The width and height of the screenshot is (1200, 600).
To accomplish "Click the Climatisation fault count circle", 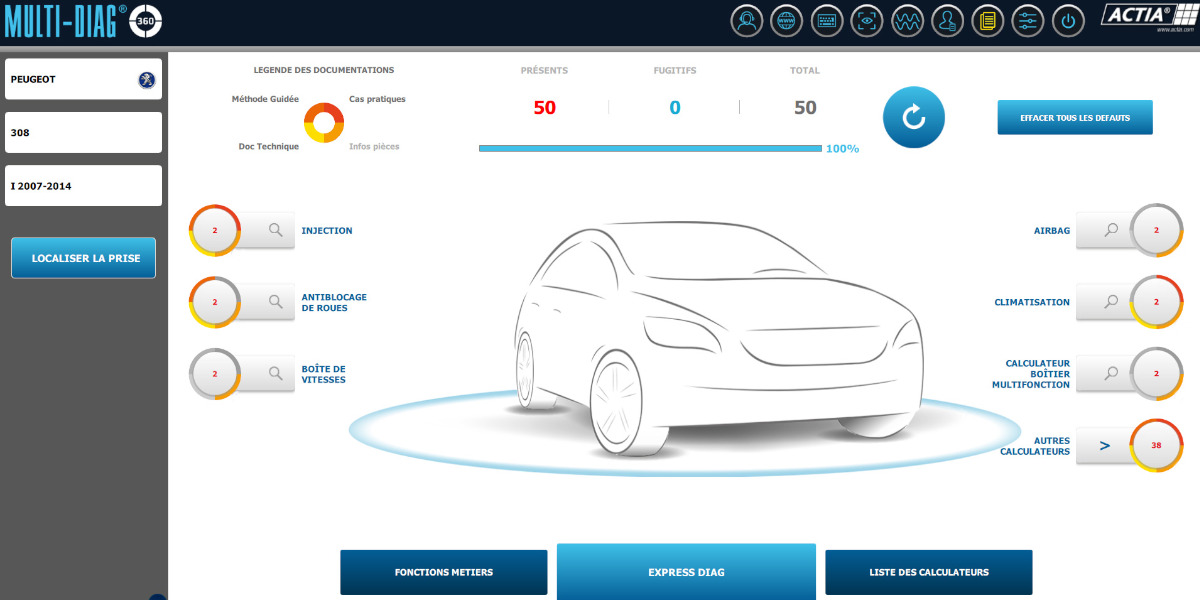I will click(x=1156, y=301).
